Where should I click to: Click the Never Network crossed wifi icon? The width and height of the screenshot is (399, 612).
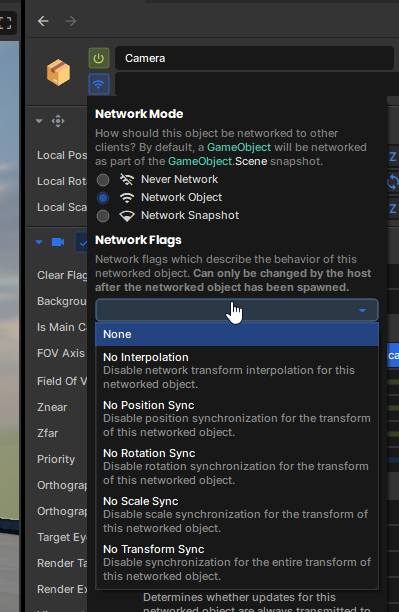(x=127, y=180)
